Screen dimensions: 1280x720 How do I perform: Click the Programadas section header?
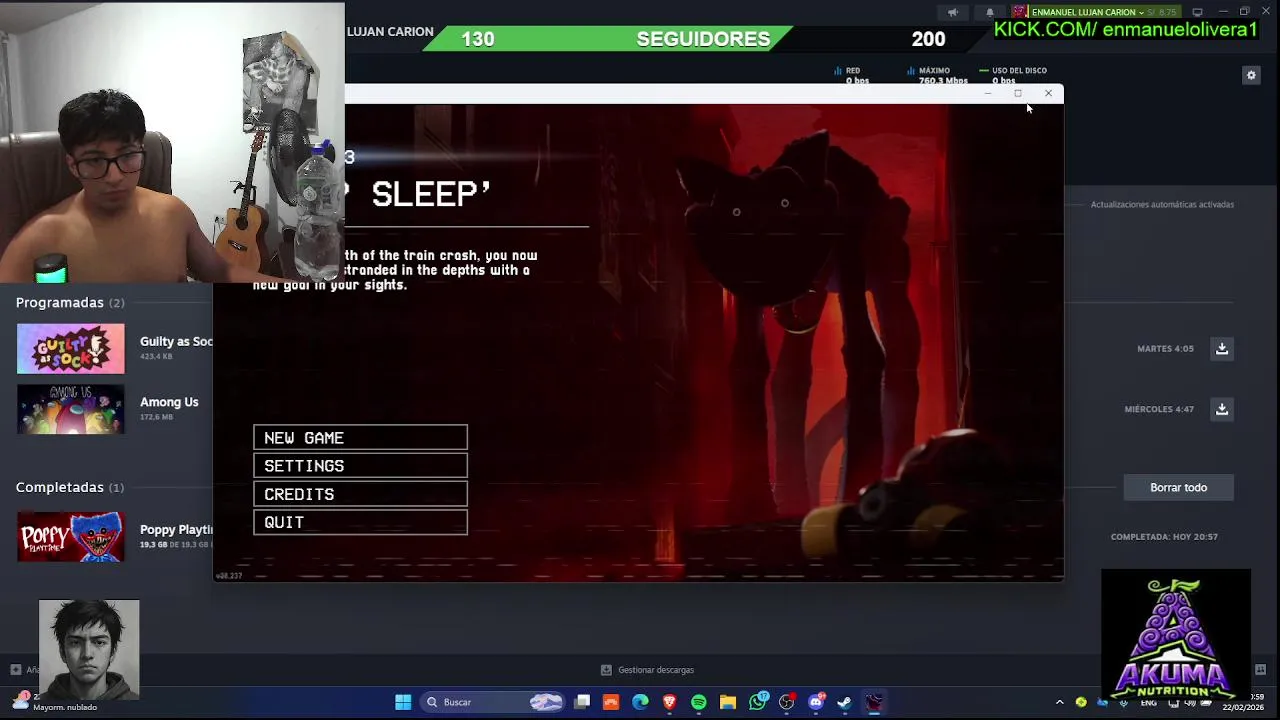click(x=70, y=302)
